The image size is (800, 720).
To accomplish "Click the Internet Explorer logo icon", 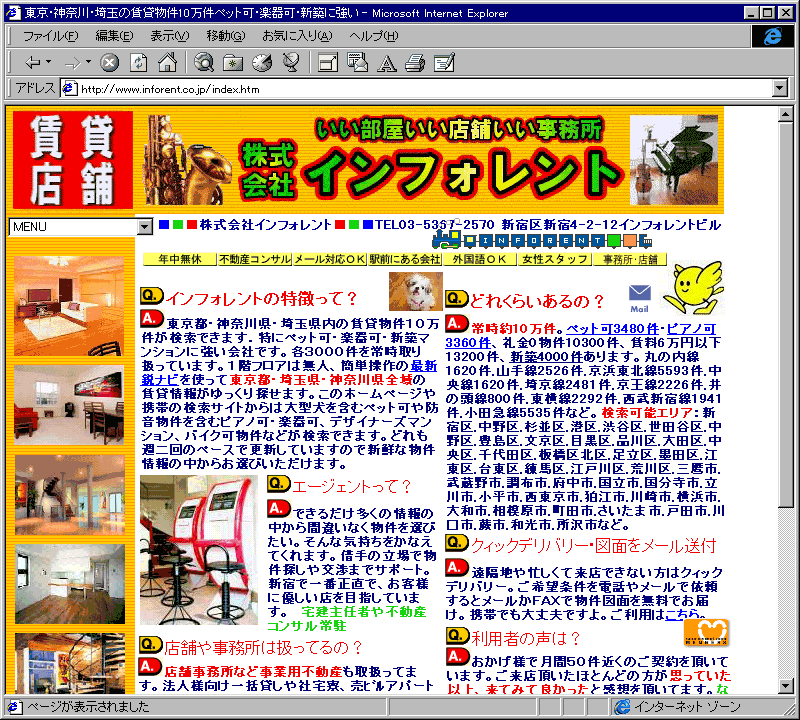I will [x=772, y=36].
